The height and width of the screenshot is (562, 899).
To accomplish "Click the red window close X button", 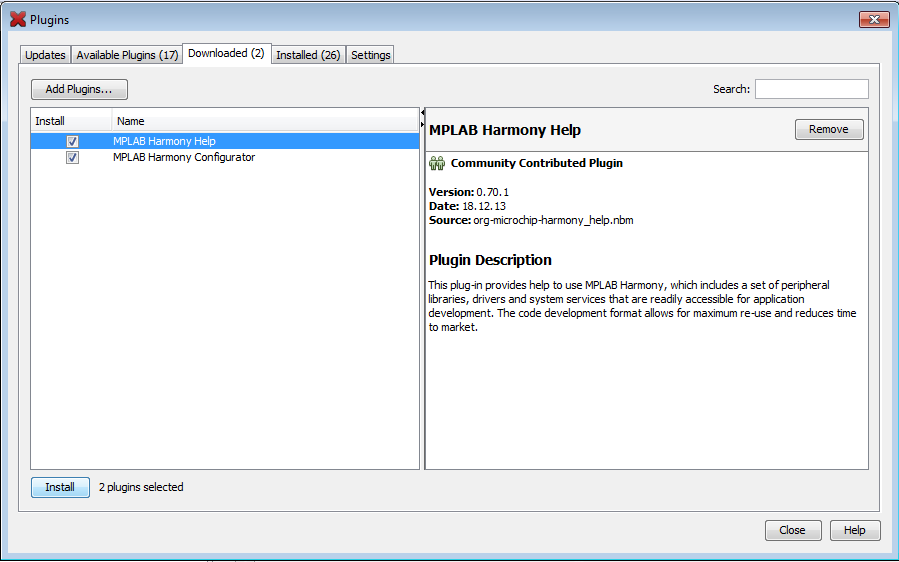I will [874, 19].
